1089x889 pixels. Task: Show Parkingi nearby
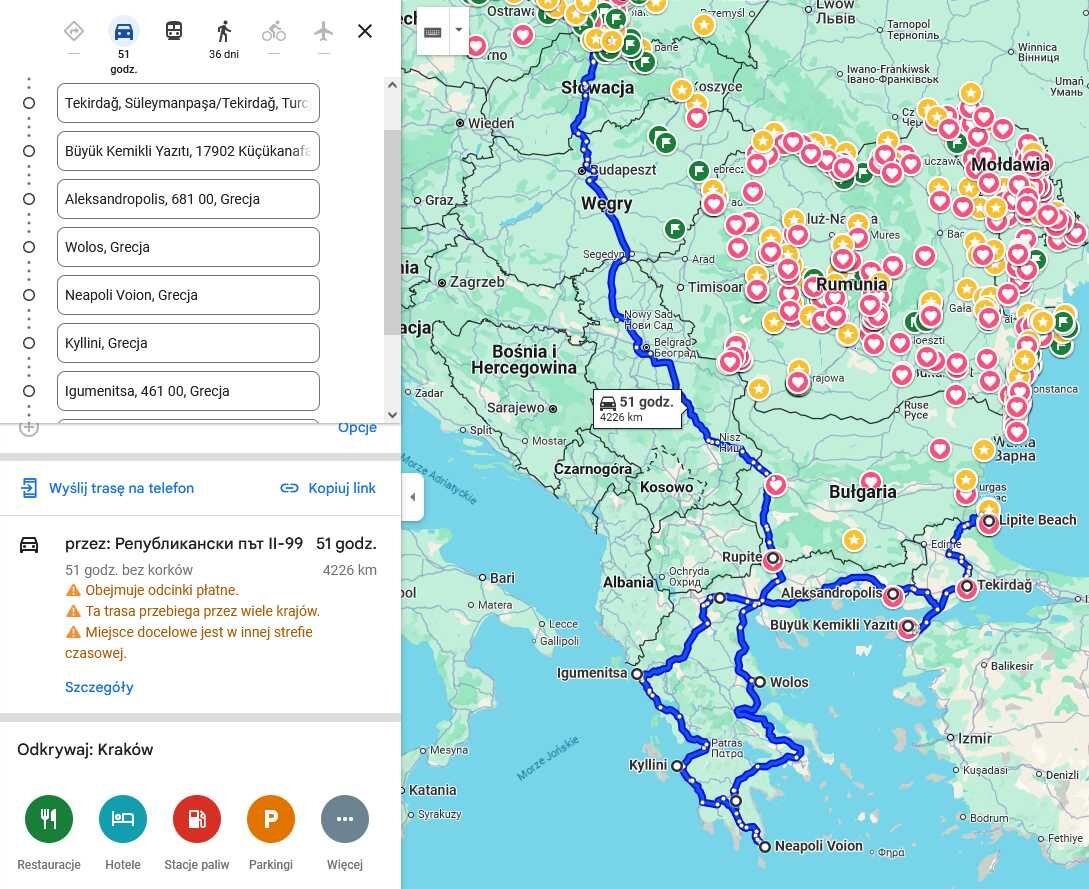coord(271,820)
